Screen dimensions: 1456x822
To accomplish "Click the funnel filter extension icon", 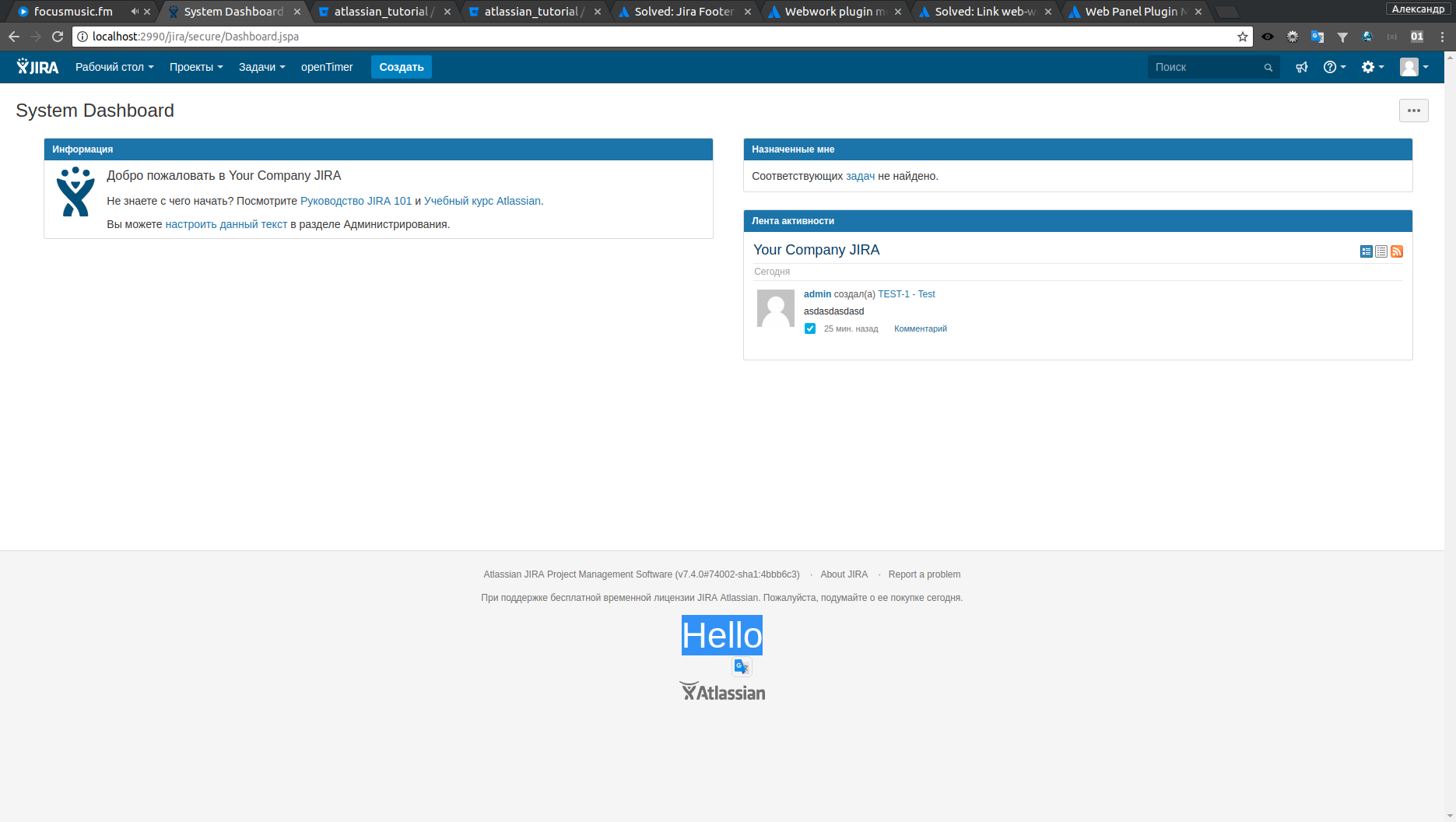I will click(x=1342, y=37).
